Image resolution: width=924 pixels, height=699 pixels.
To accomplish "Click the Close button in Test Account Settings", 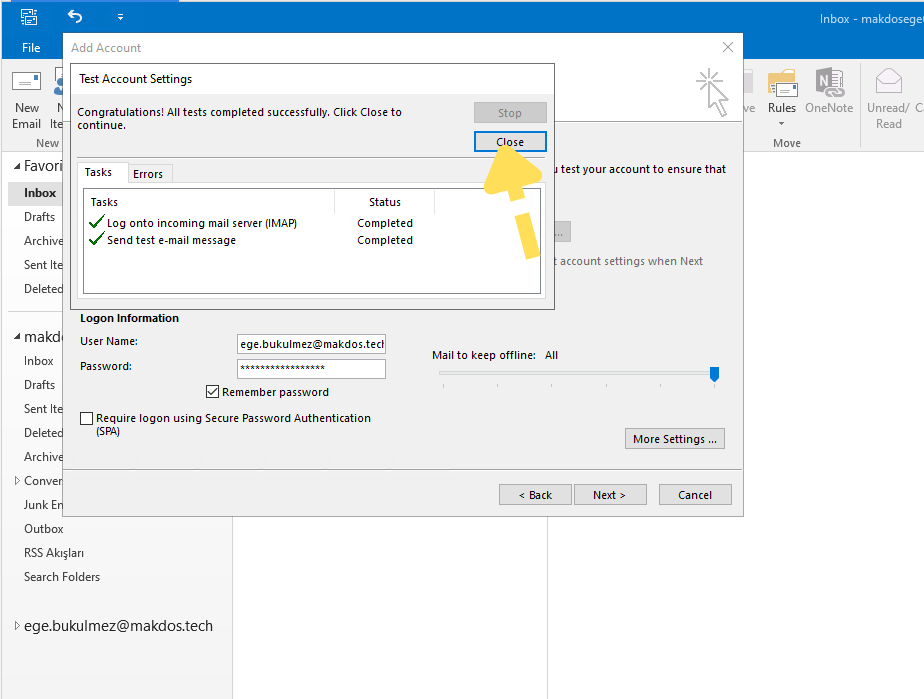I will coord(510,141).
